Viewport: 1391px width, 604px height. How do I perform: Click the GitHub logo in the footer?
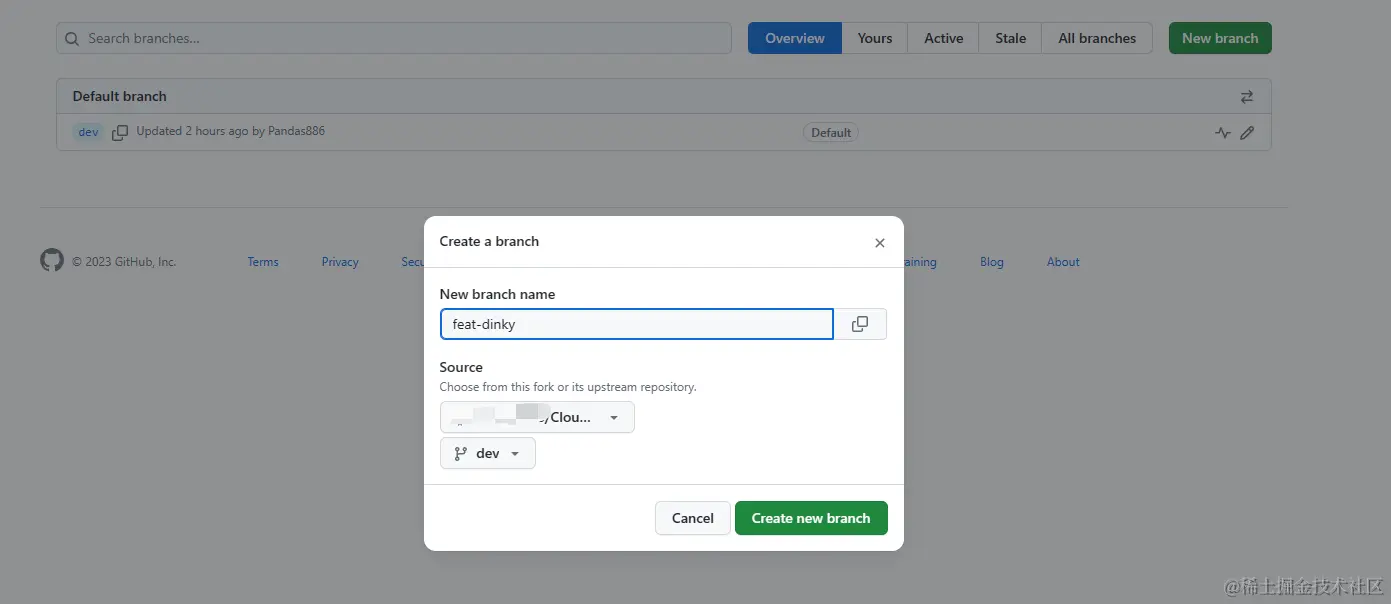[52, 261]
